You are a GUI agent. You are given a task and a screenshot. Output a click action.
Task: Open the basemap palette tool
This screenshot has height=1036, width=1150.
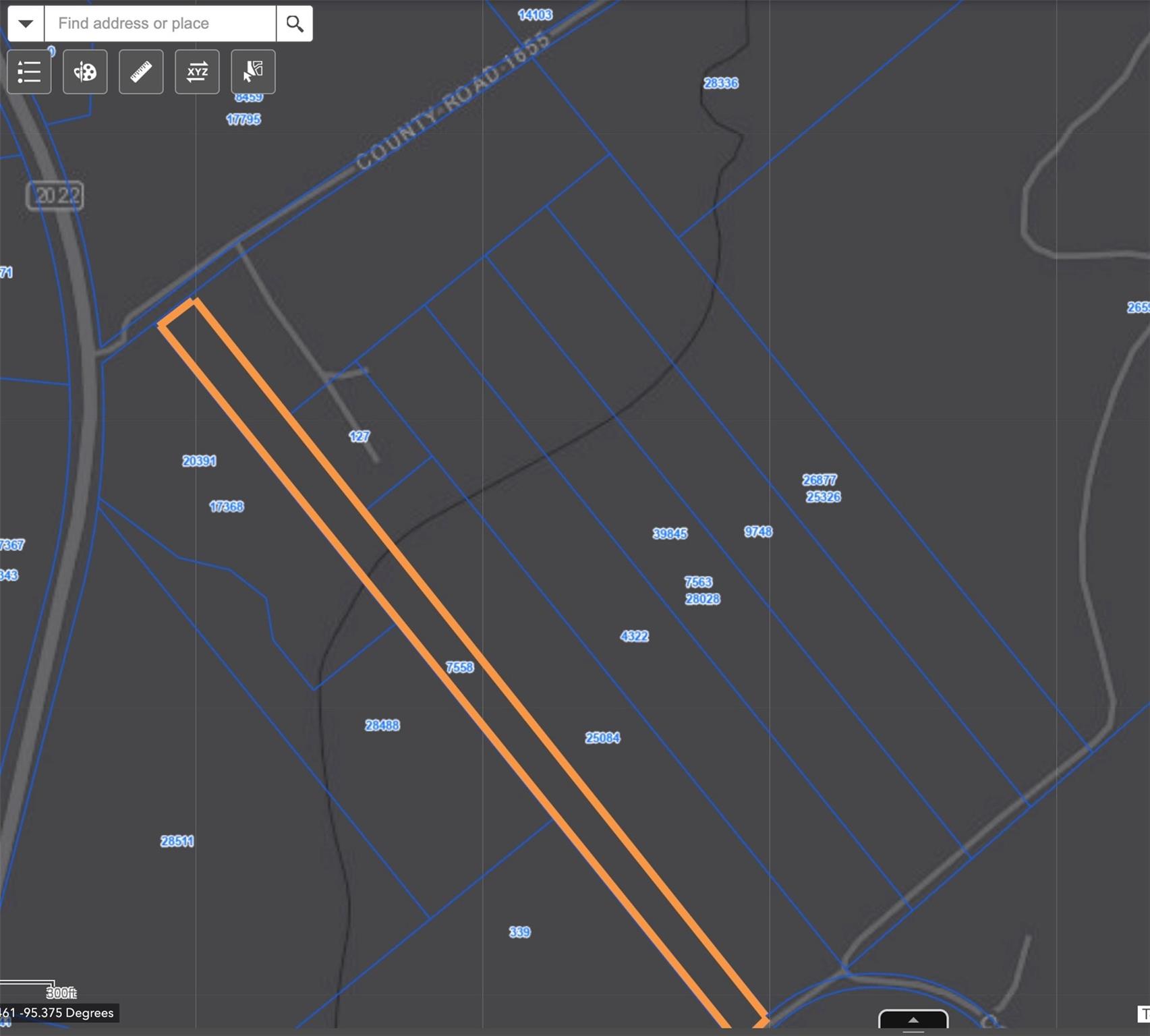coord(85,71)
